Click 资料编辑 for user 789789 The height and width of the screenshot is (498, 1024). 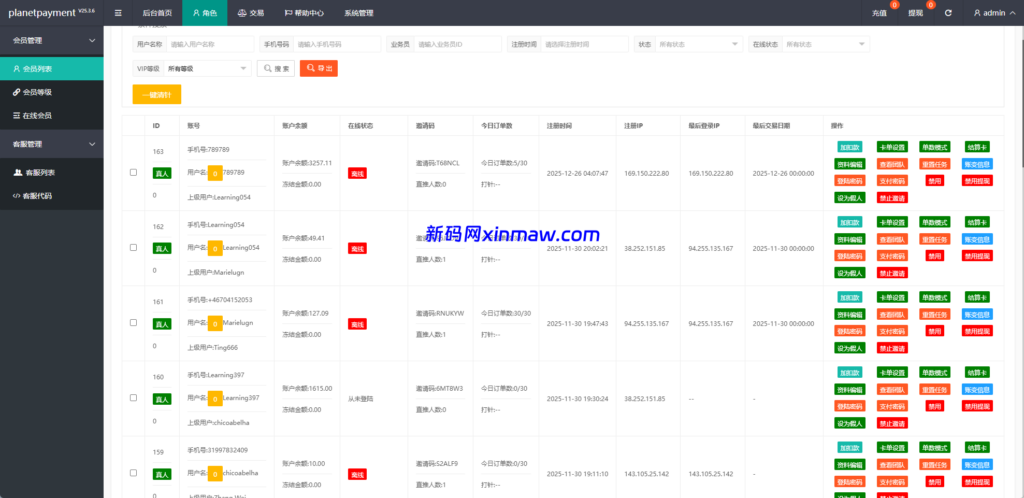[850, 164]
